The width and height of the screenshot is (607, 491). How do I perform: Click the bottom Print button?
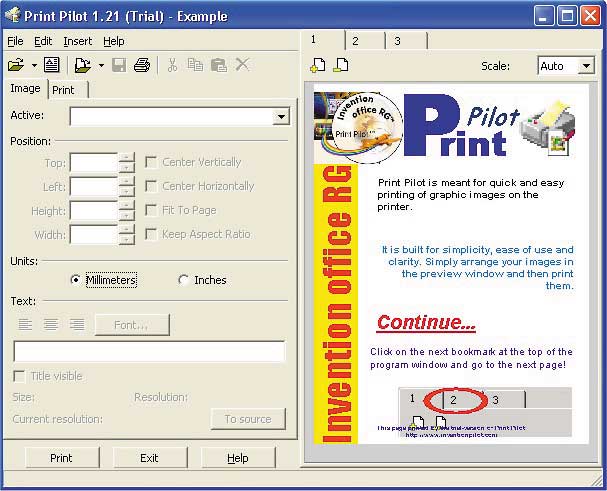click(62, 458)
